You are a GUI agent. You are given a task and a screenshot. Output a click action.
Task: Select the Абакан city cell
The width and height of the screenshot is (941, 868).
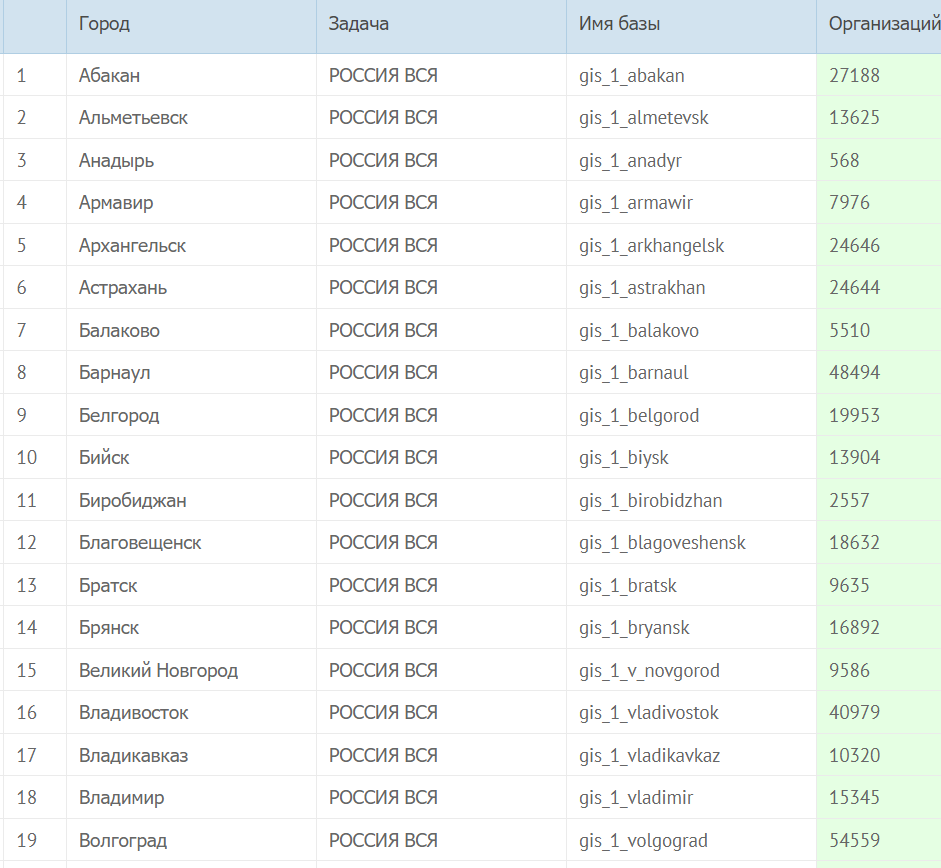109,76
